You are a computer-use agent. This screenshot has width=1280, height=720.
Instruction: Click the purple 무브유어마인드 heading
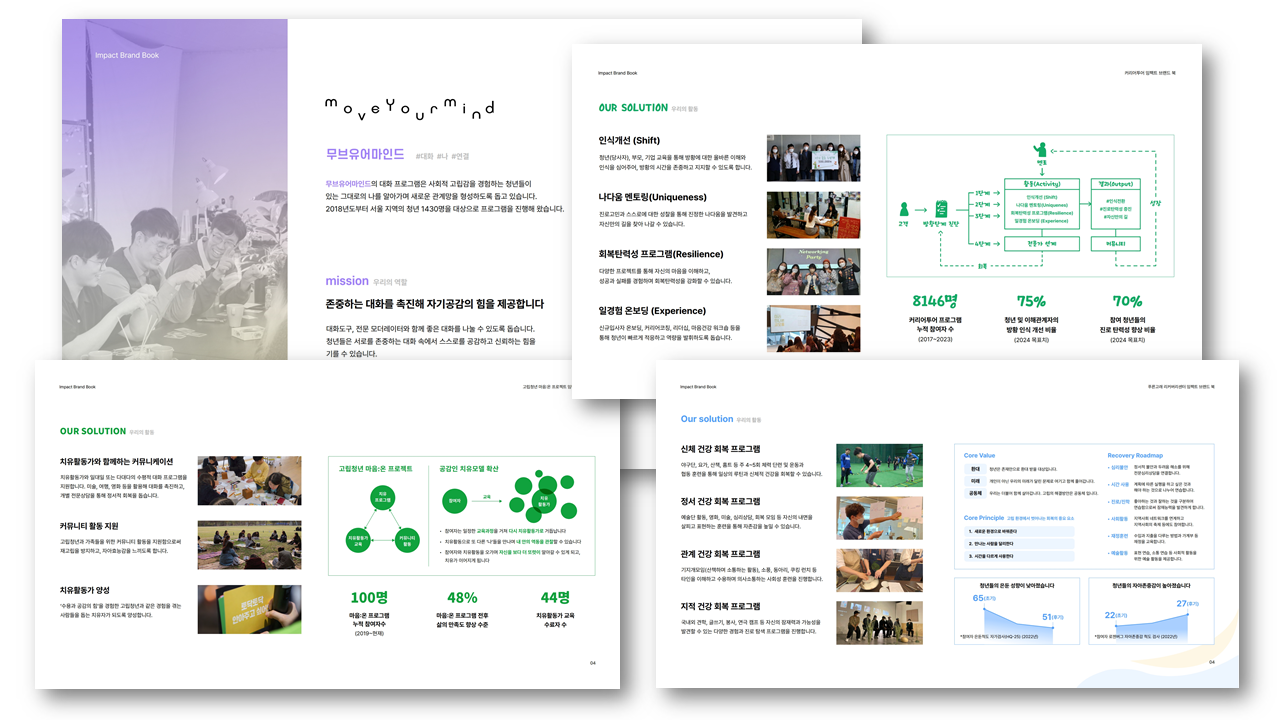click(364, 155)
